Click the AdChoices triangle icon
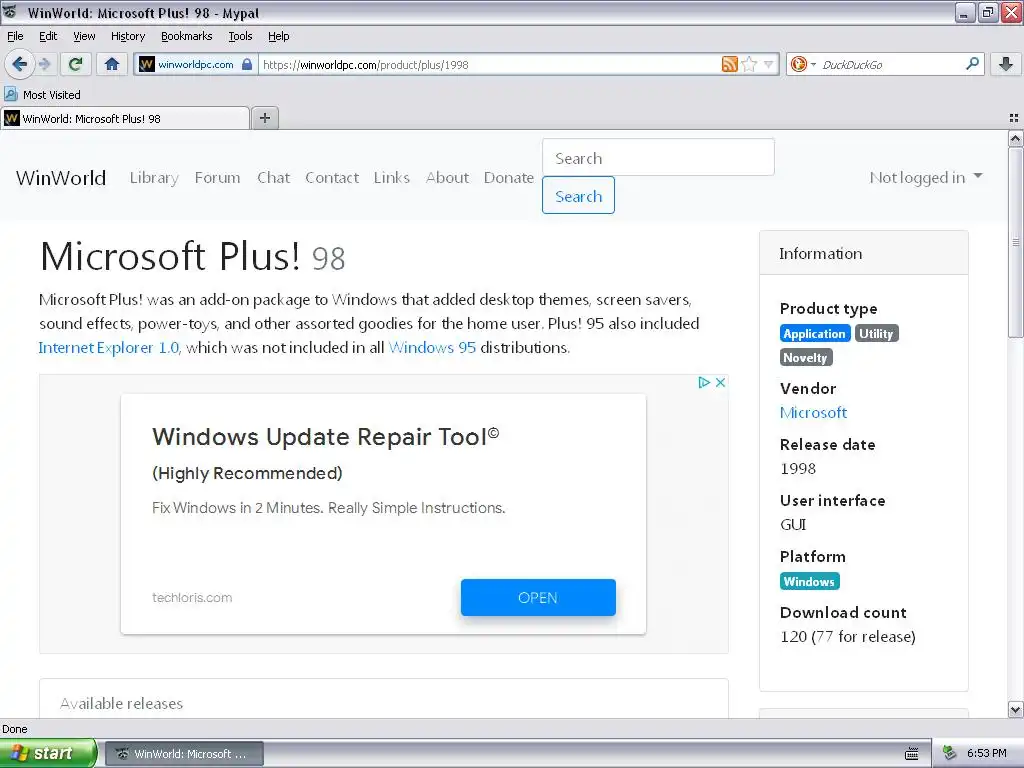This screenshot has width=1024, height=768. [x=704, y=382]
